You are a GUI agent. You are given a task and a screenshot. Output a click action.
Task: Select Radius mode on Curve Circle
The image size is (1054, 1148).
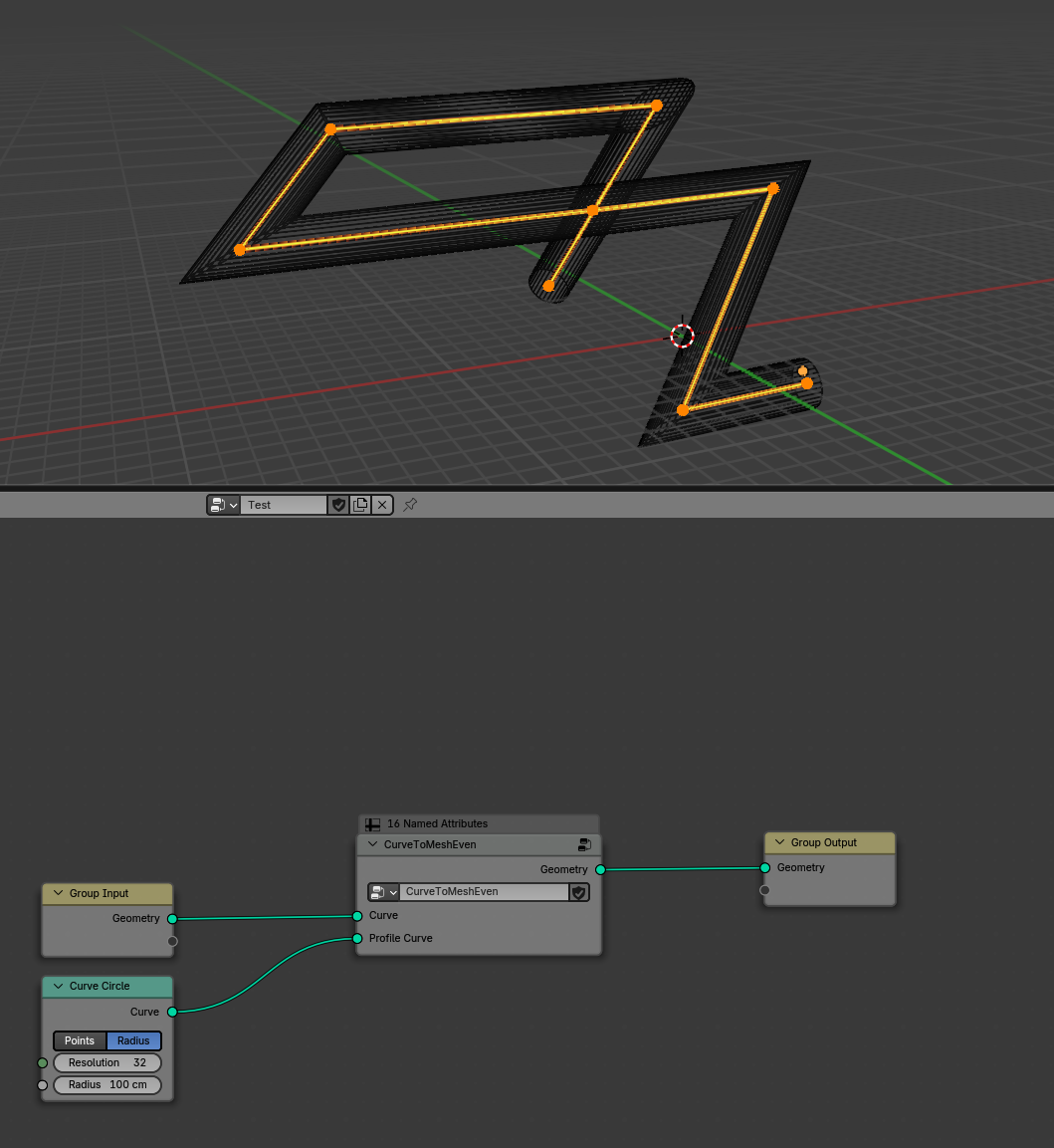coord(133,1040)
